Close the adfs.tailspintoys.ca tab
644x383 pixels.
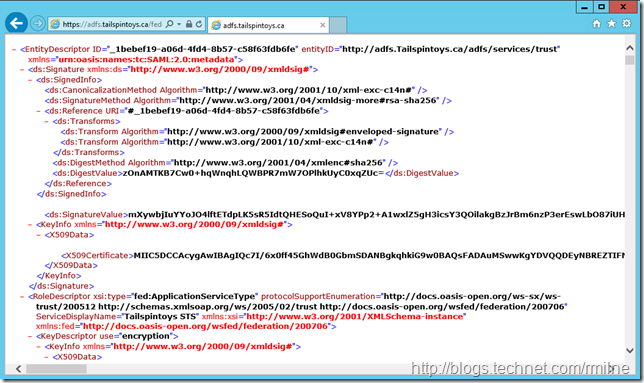pyautogui.click(x=322, y=25)
